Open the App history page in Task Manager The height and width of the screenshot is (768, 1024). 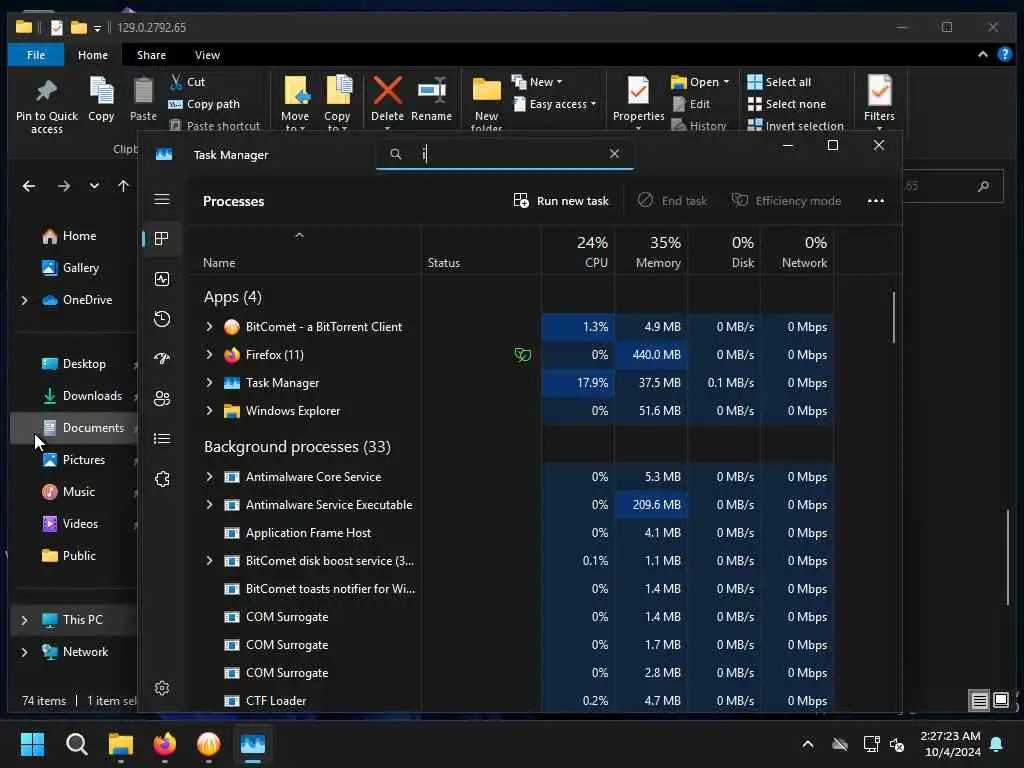pyautogui.click(x=162, y=319)
